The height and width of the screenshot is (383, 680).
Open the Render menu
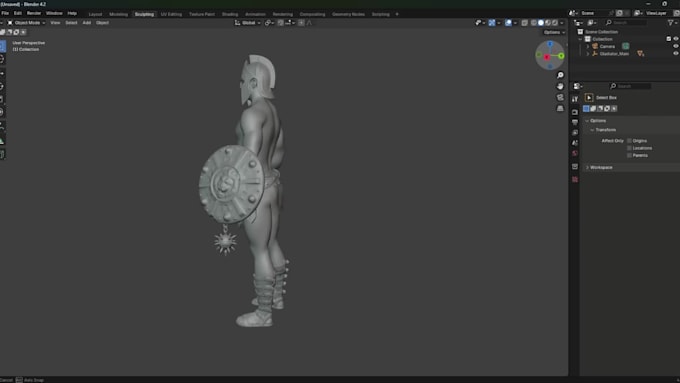tap(34, 13)
